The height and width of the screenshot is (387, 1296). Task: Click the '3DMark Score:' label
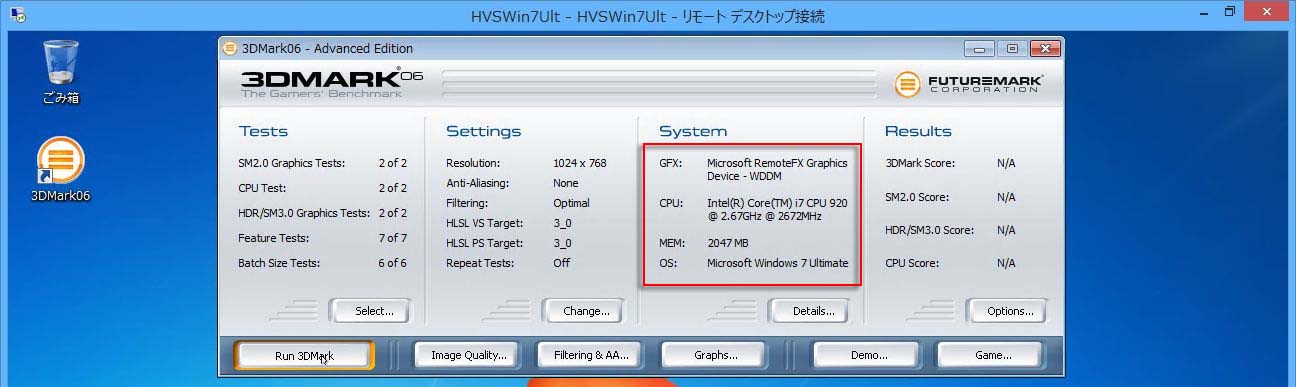pos(920,163)
